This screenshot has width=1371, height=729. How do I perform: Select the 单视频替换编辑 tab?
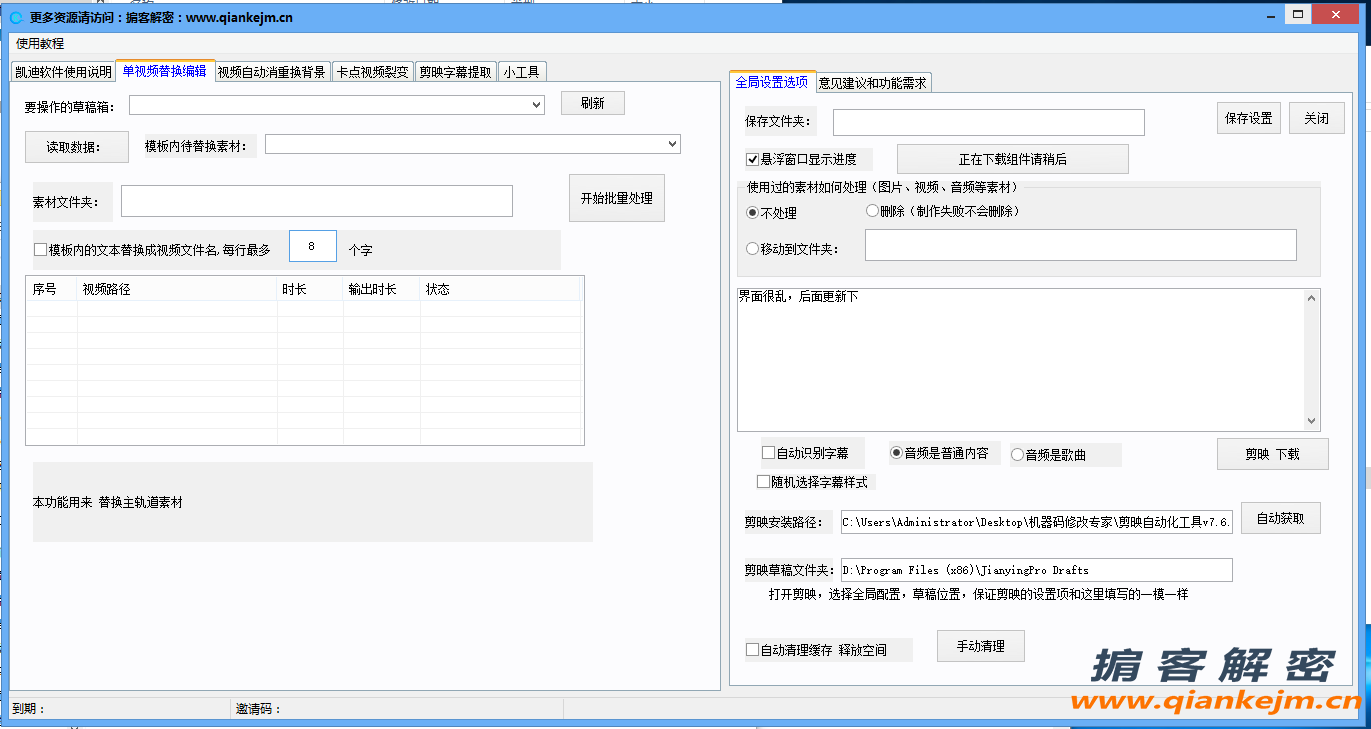(165, 71)
